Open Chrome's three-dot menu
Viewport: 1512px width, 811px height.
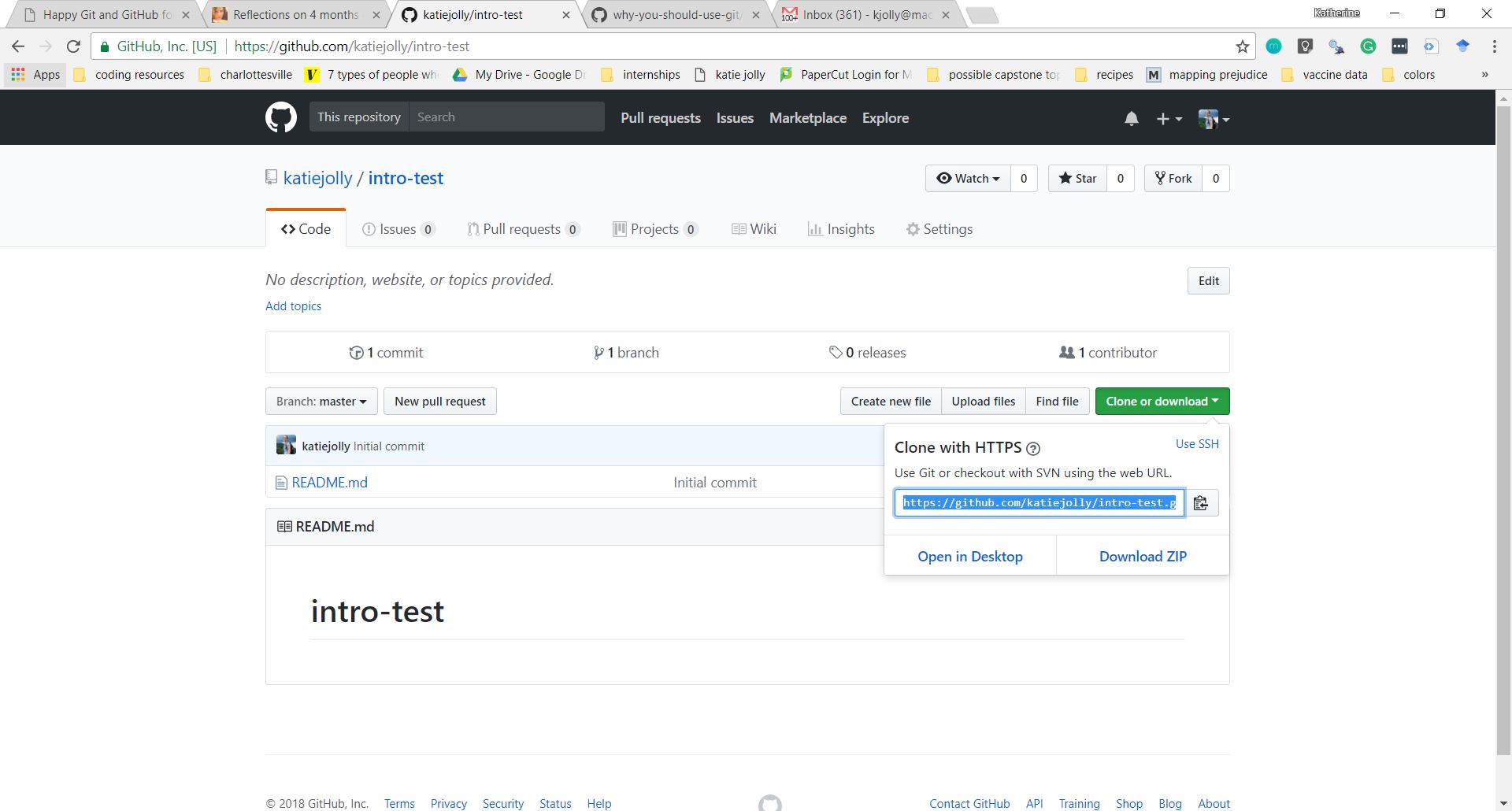[1494, 46]
